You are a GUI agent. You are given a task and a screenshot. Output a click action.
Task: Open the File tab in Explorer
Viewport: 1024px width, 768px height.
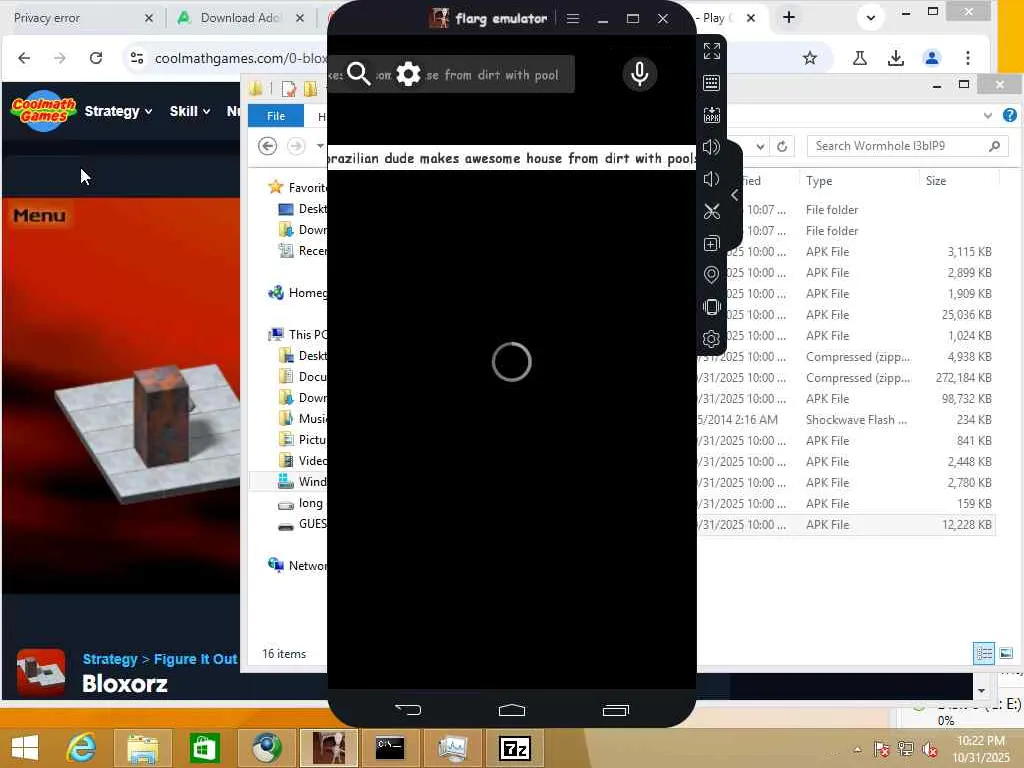coord(276,116)
